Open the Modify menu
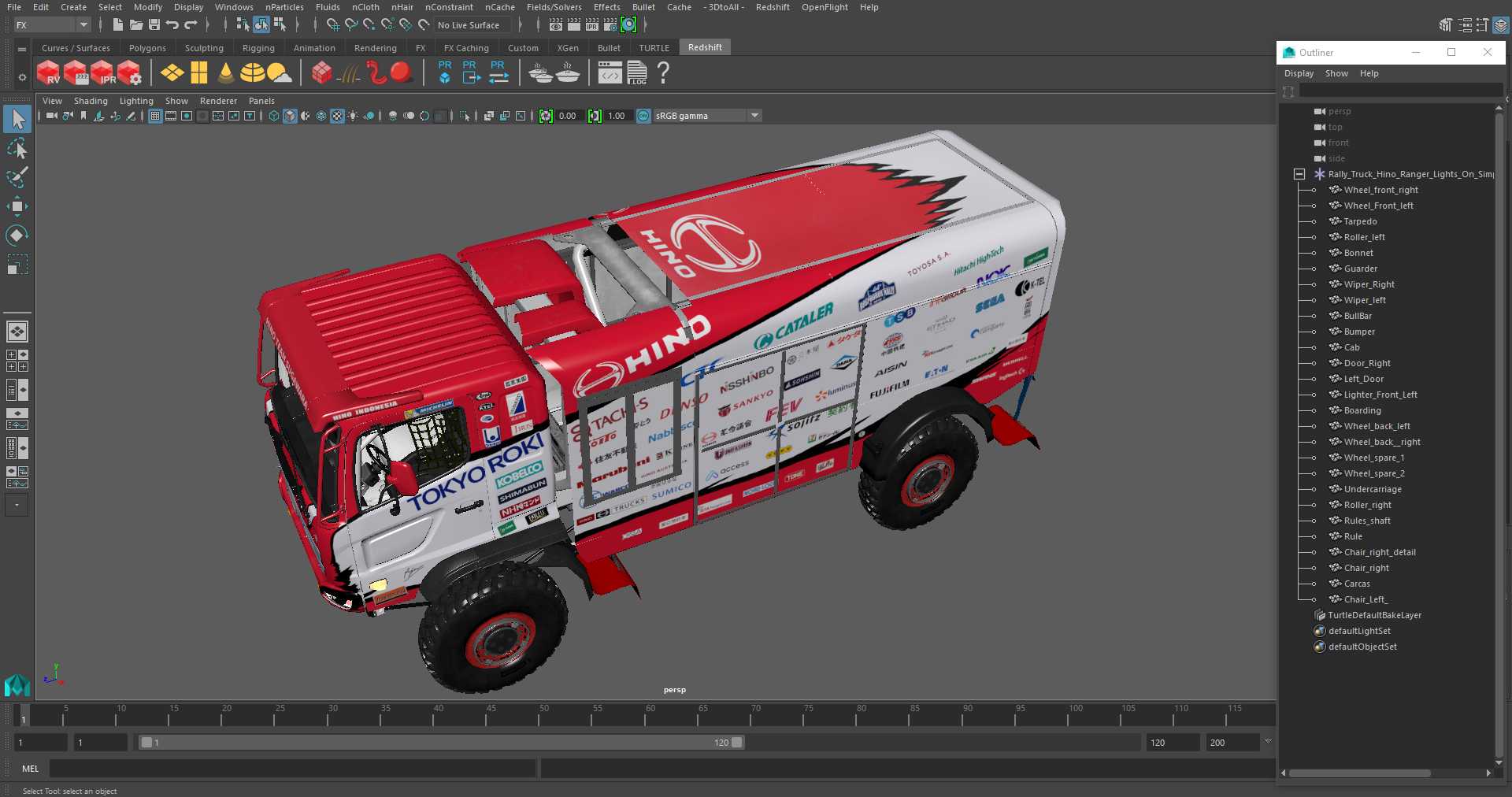 (x=148, y=7)
